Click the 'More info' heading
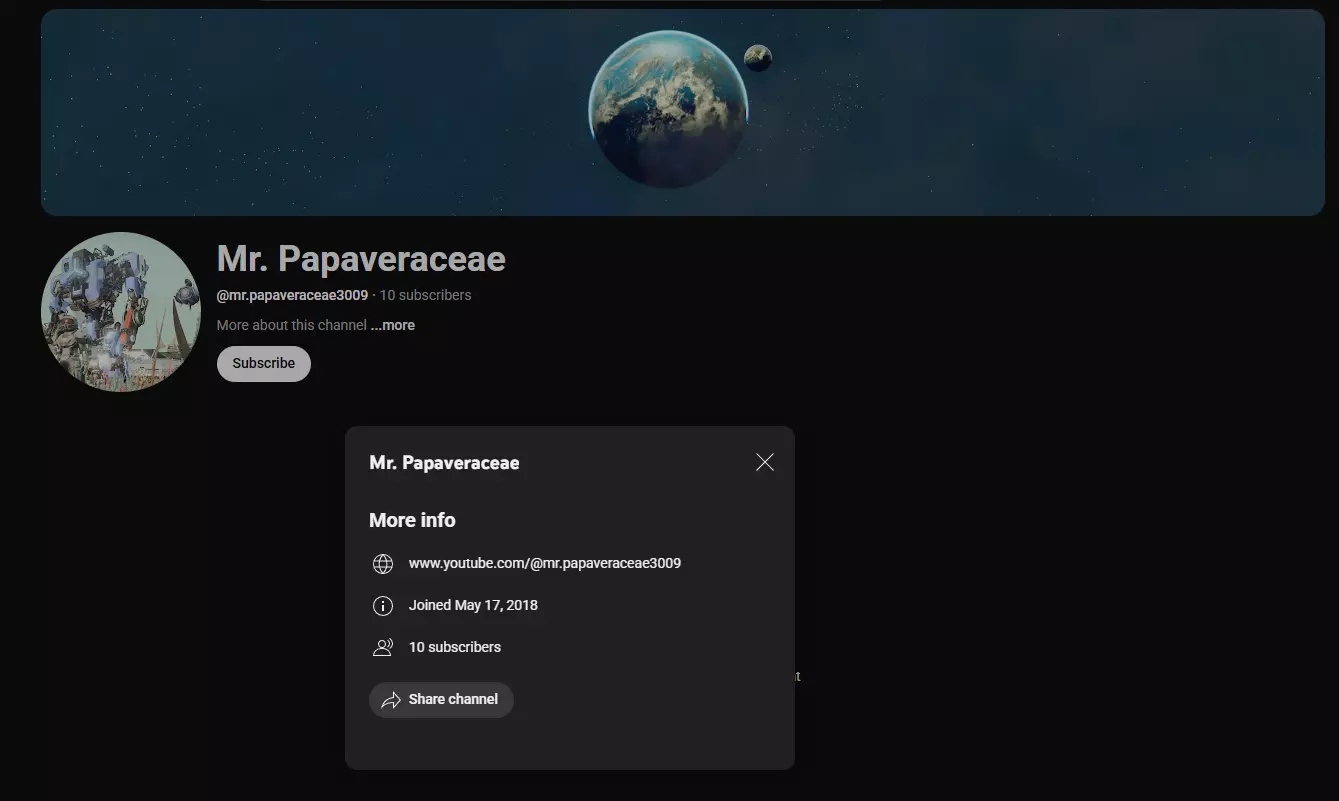Image resolution: width=1339 pixels, height=801 pixels. (x=412, y=520)
